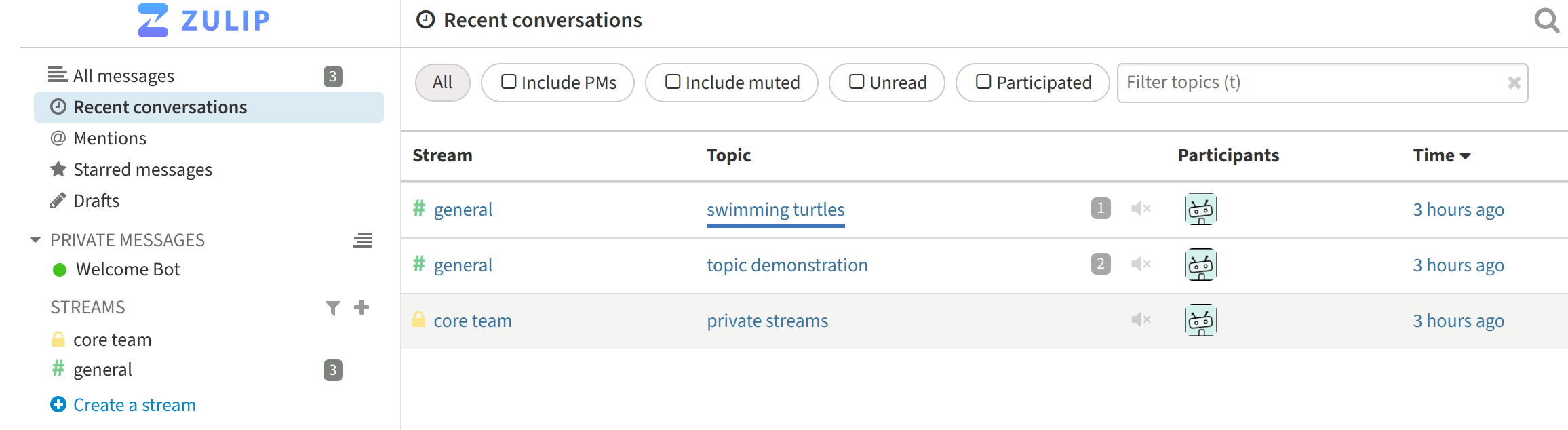
Task: Collapse the Private Messages section
Action: [x=35, y=240]
